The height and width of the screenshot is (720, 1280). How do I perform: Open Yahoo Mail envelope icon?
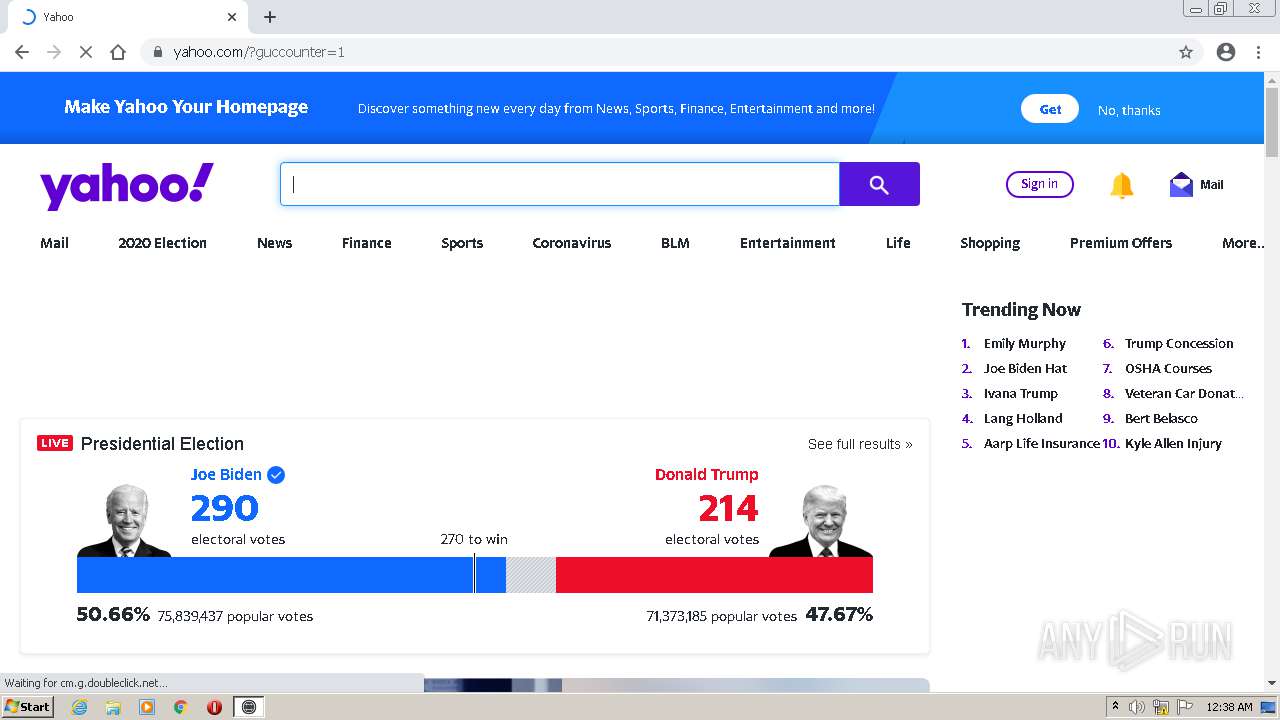coord(1181,185)
